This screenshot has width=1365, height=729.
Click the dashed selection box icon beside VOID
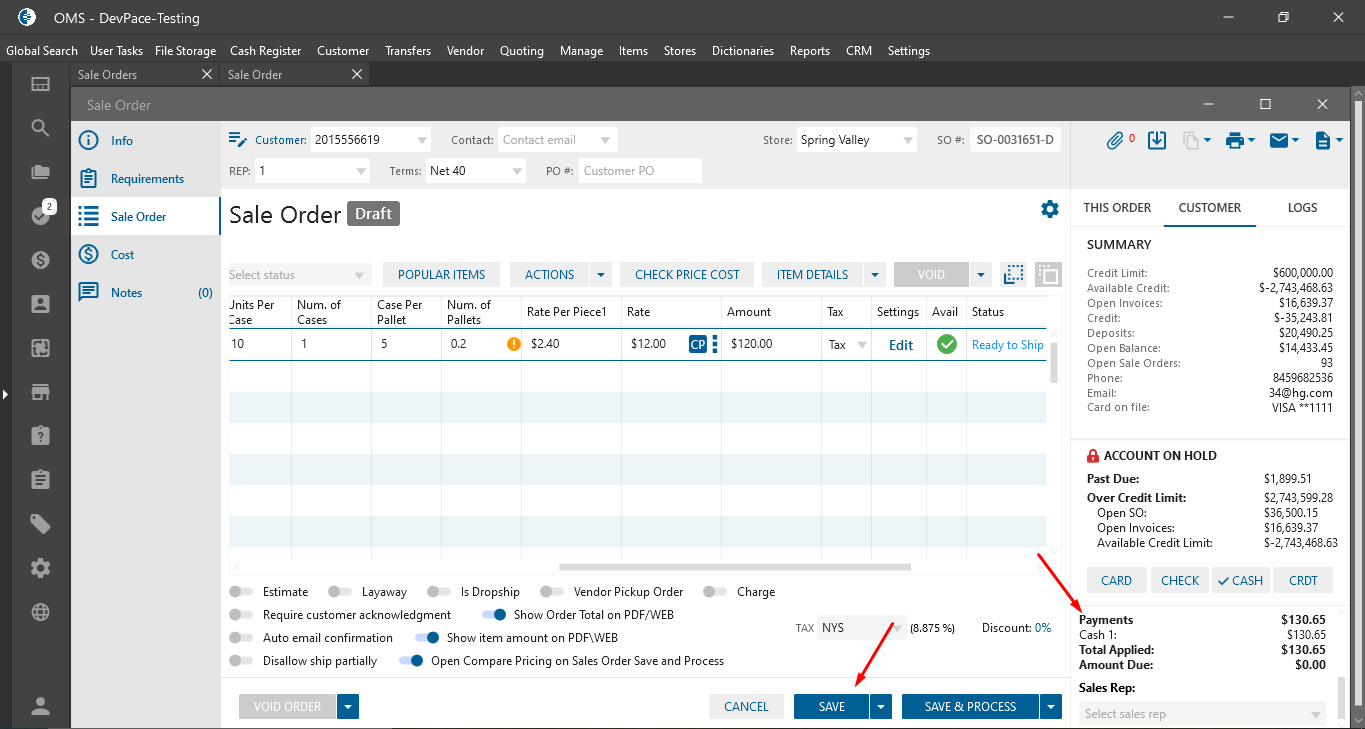1014,274
